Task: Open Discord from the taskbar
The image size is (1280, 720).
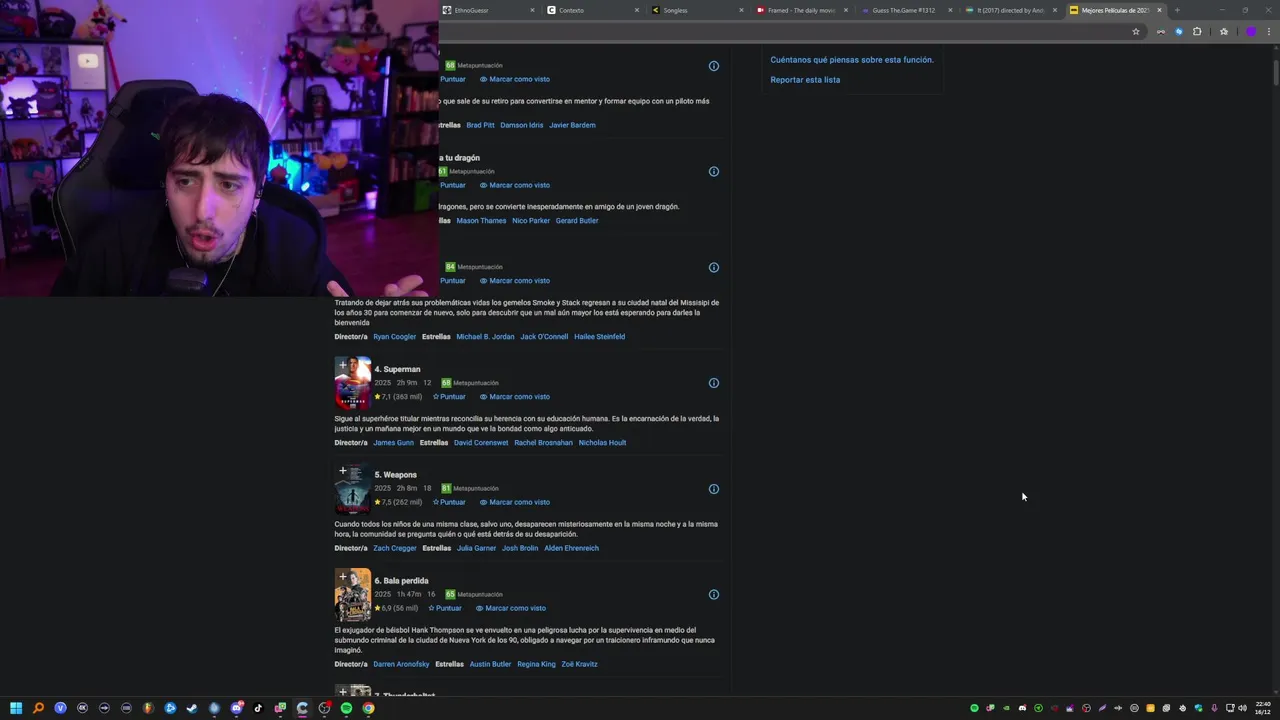Action: (x=236, y=708)
